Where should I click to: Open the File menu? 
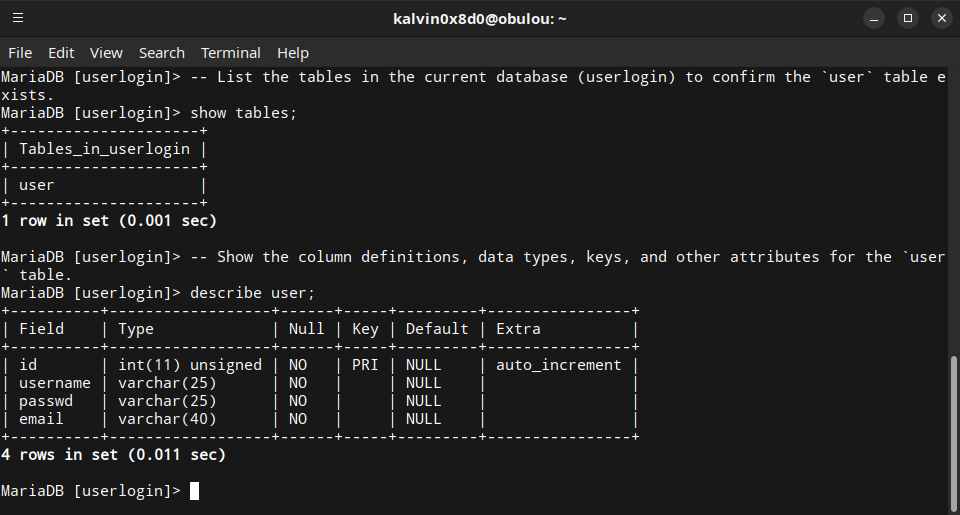pyautogui.click(x=20, y=53)
